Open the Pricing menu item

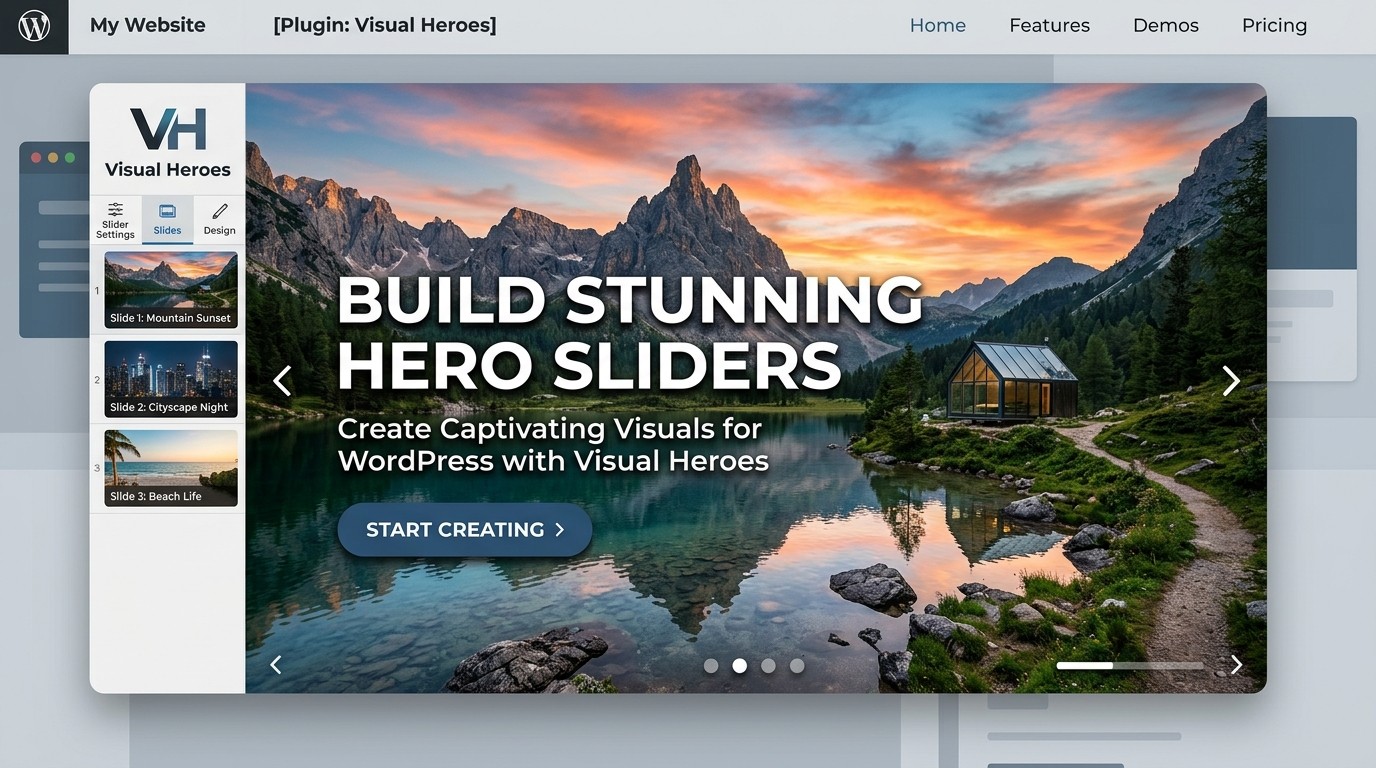[x=1274, y=26]
